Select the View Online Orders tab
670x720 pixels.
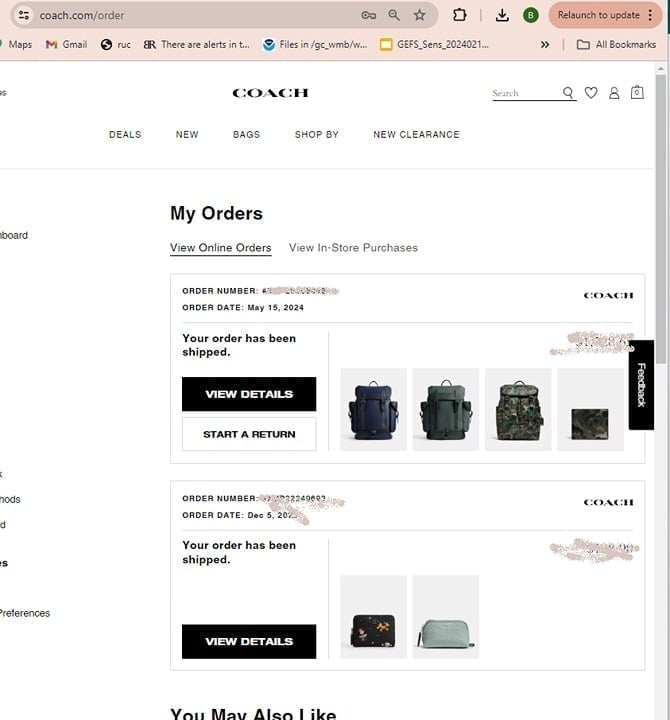tap(220, 248)
